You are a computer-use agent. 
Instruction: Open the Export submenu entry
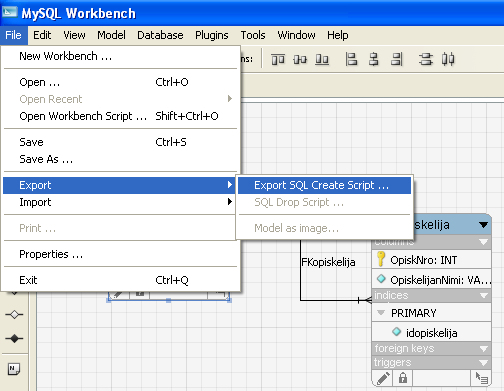(x=119, y=185)
